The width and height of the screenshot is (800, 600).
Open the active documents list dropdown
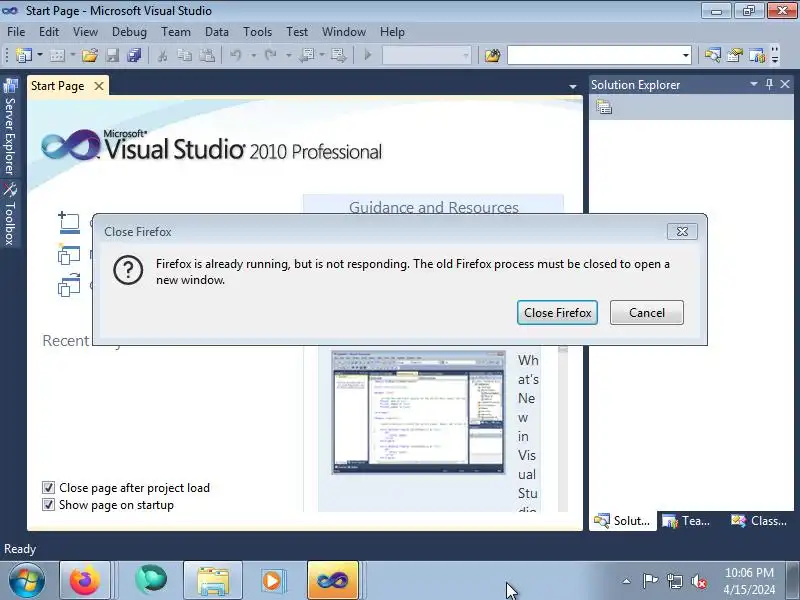coord(572,87)
